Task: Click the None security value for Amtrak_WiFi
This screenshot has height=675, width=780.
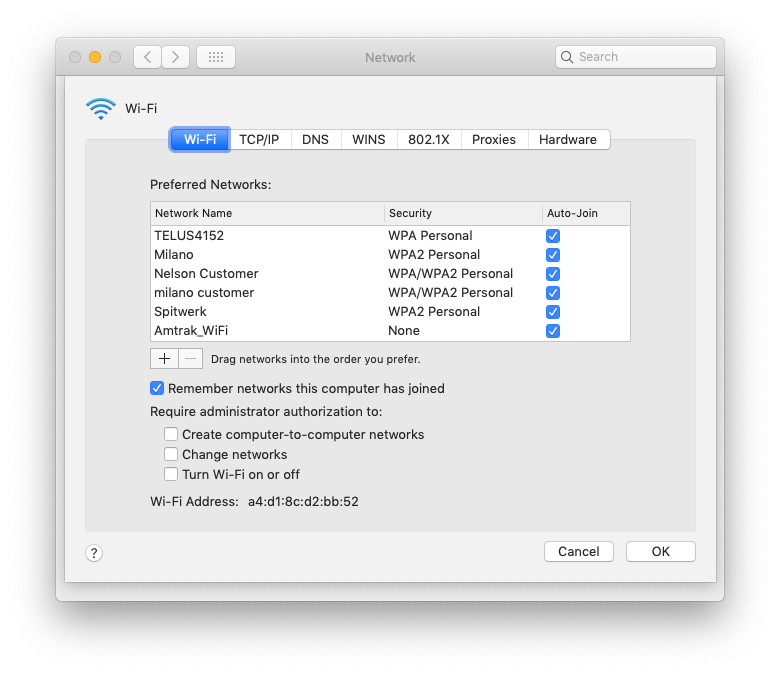Action: tap(404, 331)
